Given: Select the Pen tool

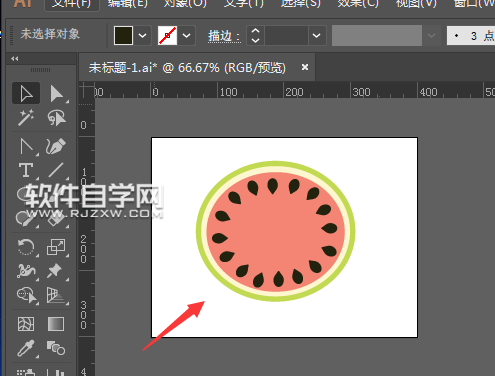Looking at the screenshot, I should pos(26,146).
